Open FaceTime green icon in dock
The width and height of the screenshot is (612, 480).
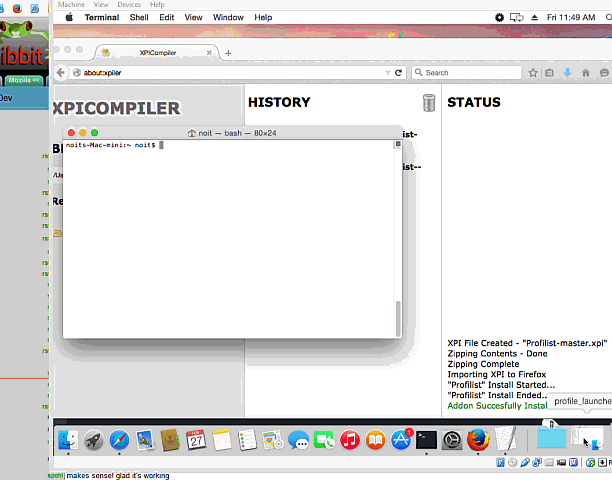tap(324, 440)
